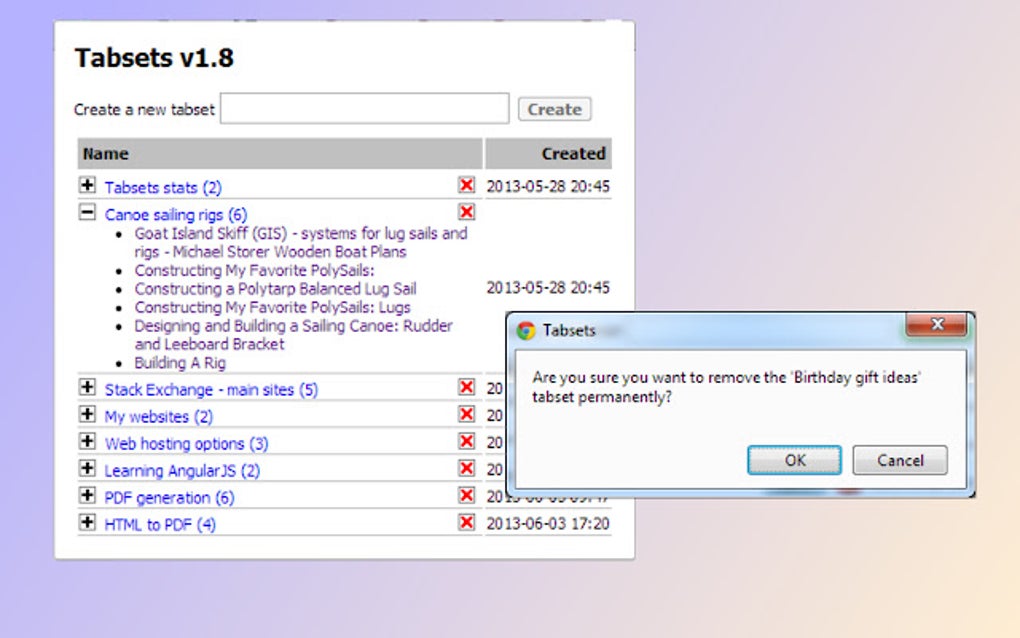Expand the Tabsets stats tabset
The image size is (1020, 638).
click(x=87, y=185)
